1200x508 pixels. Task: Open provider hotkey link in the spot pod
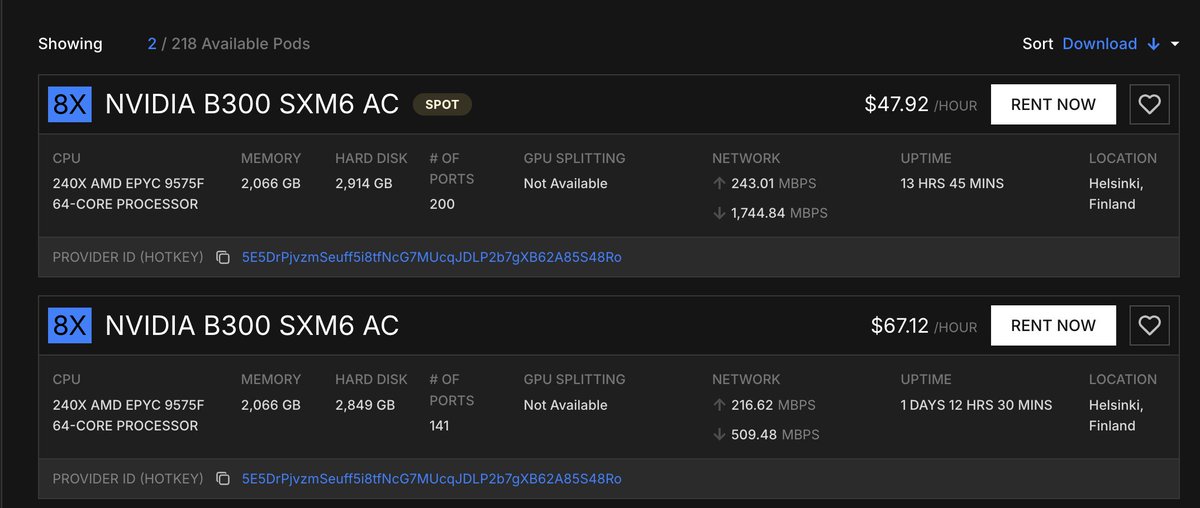431,257
